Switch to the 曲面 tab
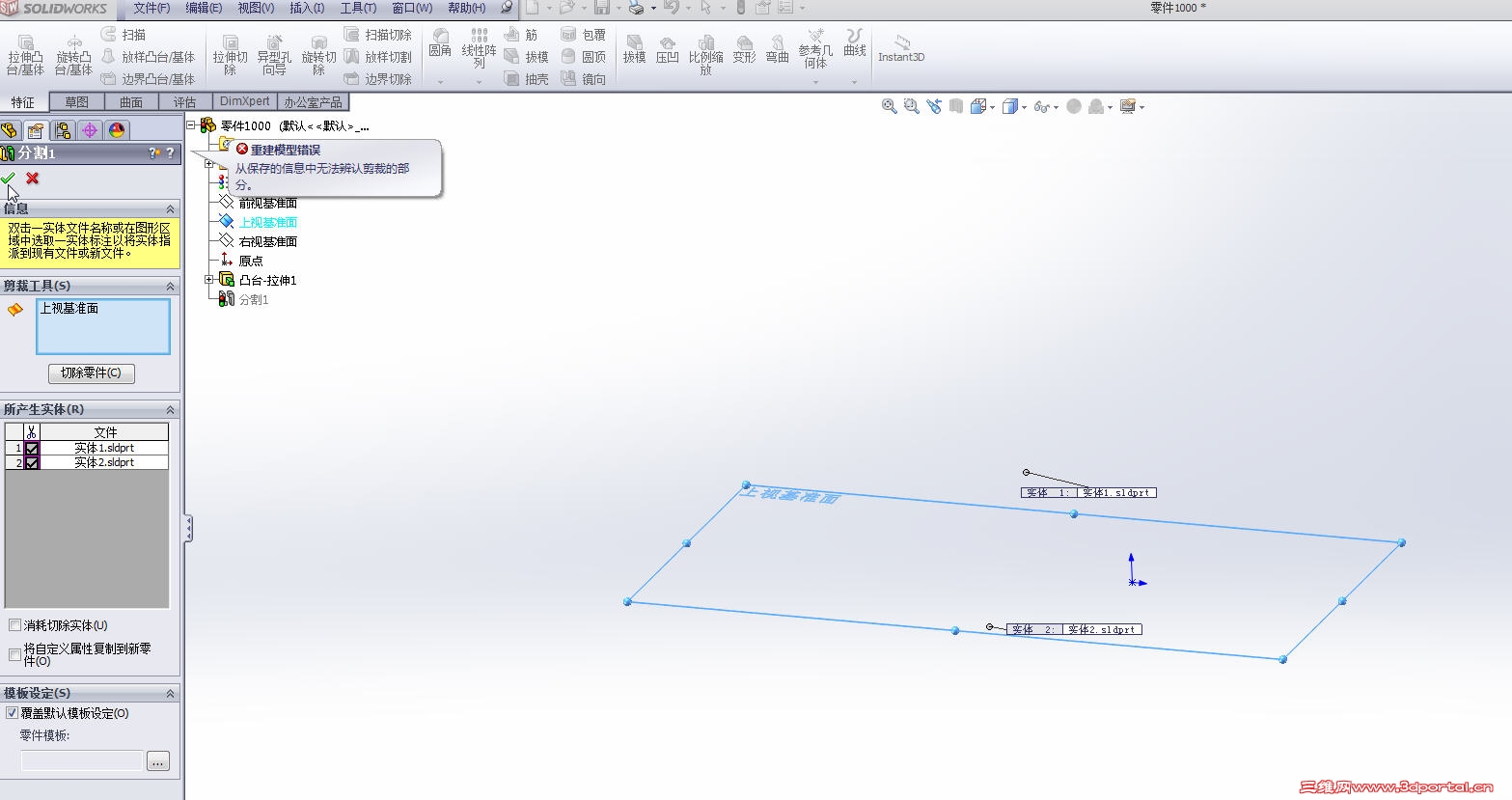Viewport: 1512px width, 800px height. [131, 101]
